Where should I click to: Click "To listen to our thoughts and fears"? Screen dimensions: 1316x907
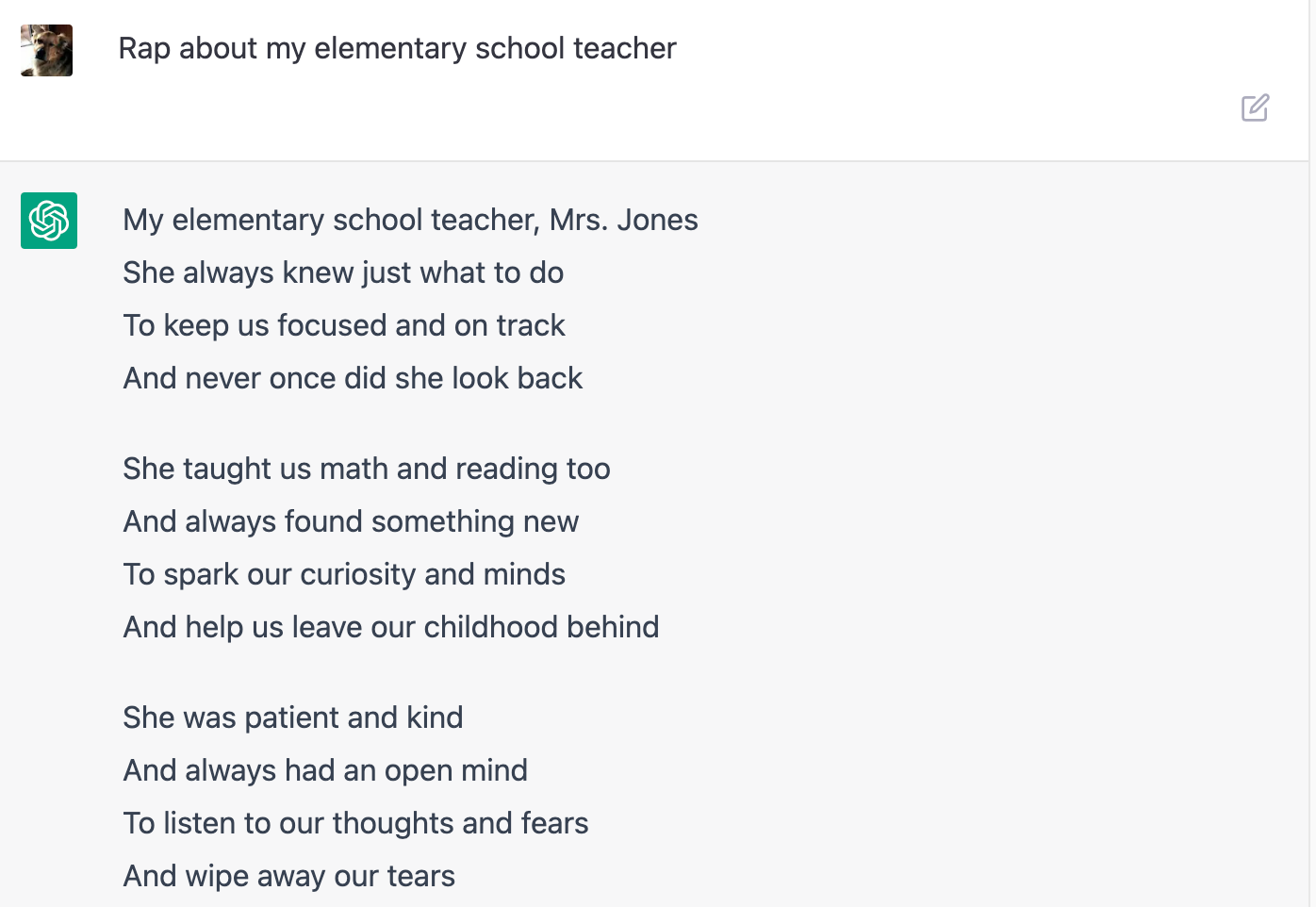tap(355, 823)
